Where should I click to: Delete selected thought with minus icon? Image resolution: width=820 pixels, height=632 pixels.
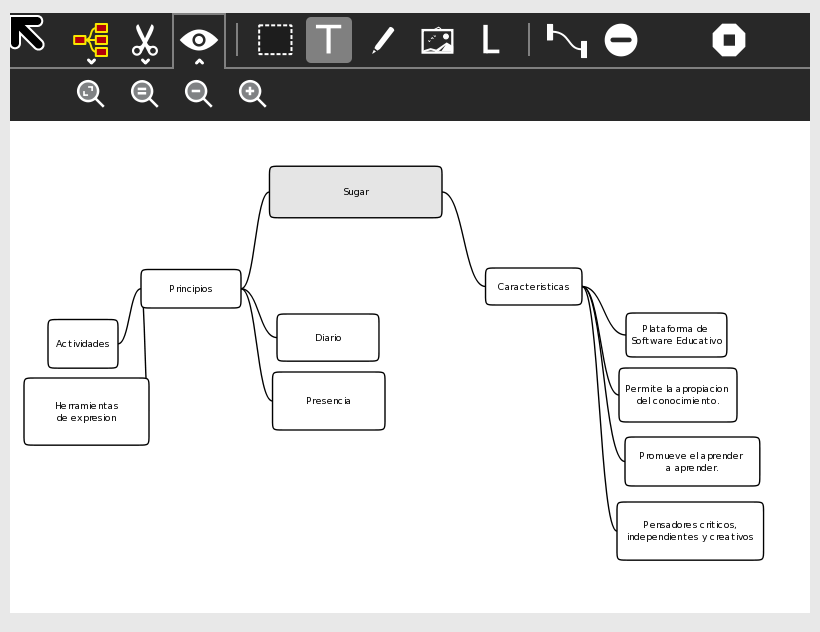621,40
